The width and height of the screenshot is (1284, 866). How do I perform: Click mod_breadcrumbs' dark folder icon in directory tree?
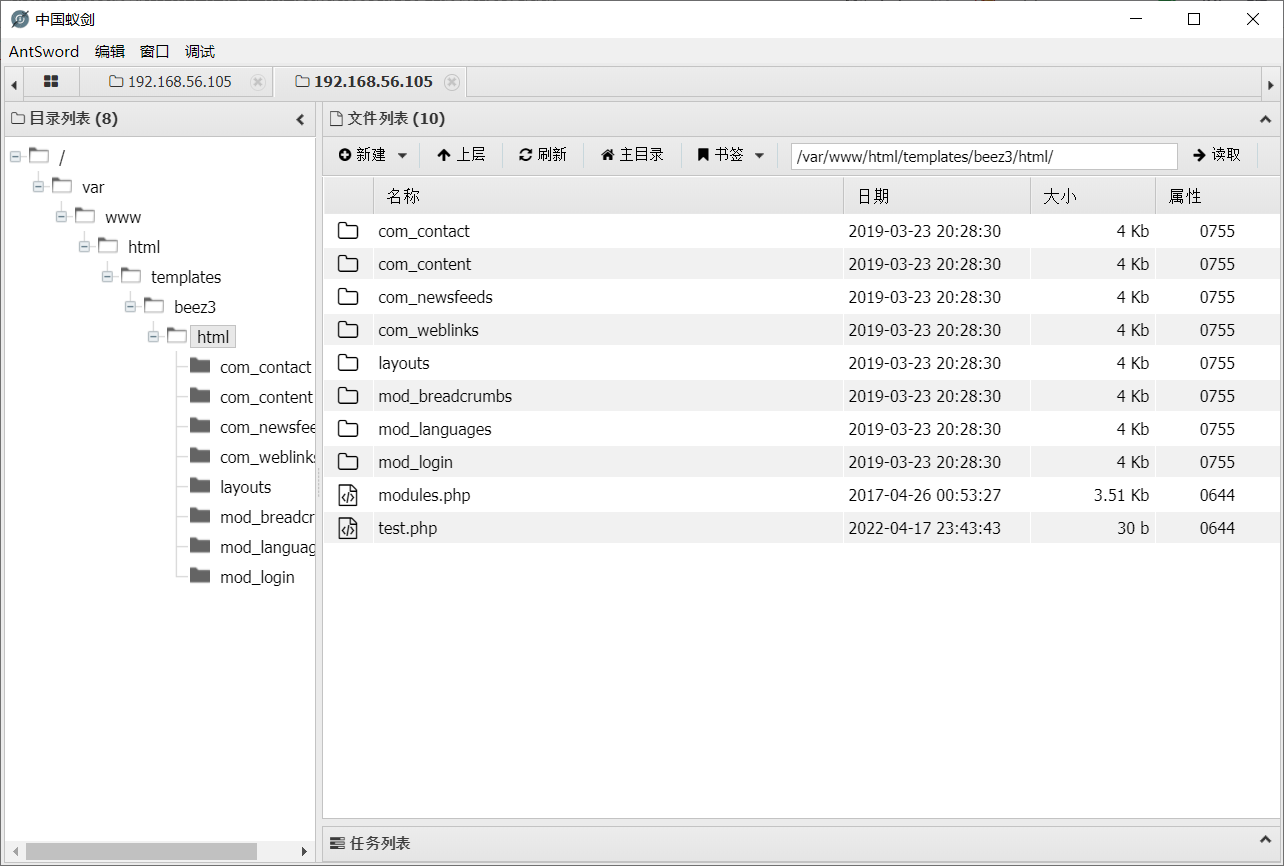(200, 516)
